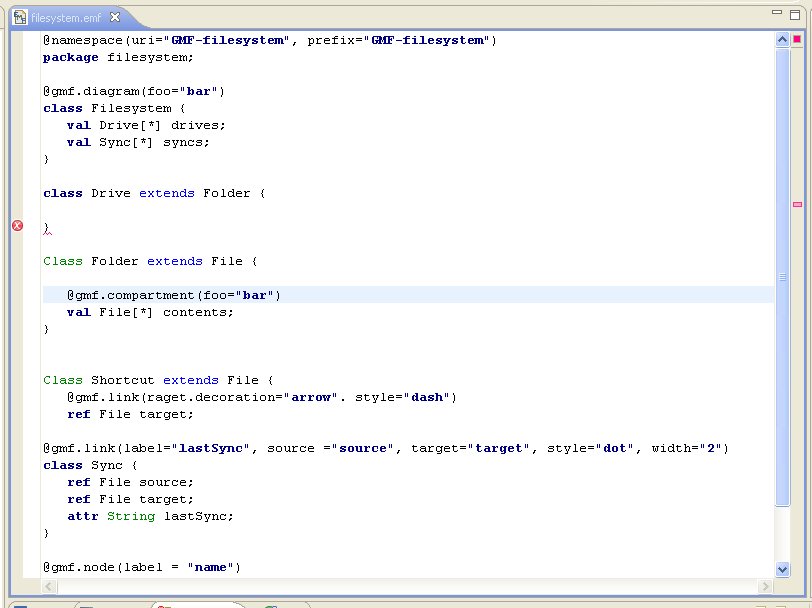Image resolution: width=812 pixels, height=608 pixels.
Task: Click the underlined closing brace with error
Action: pos(47,228)
